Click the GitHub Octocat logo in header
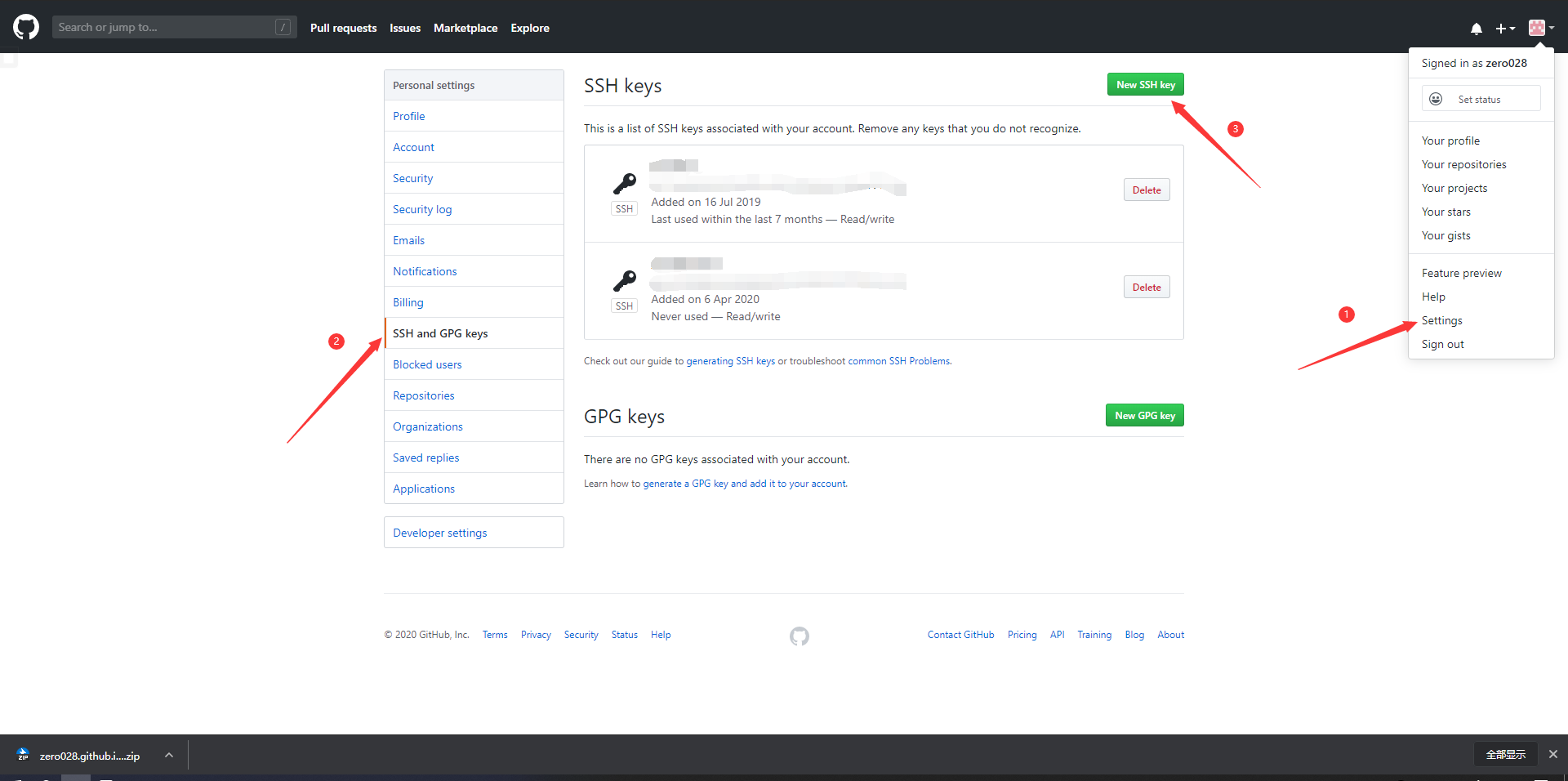The width and height of the screenshot is (1568, 781). pos(26,27)
